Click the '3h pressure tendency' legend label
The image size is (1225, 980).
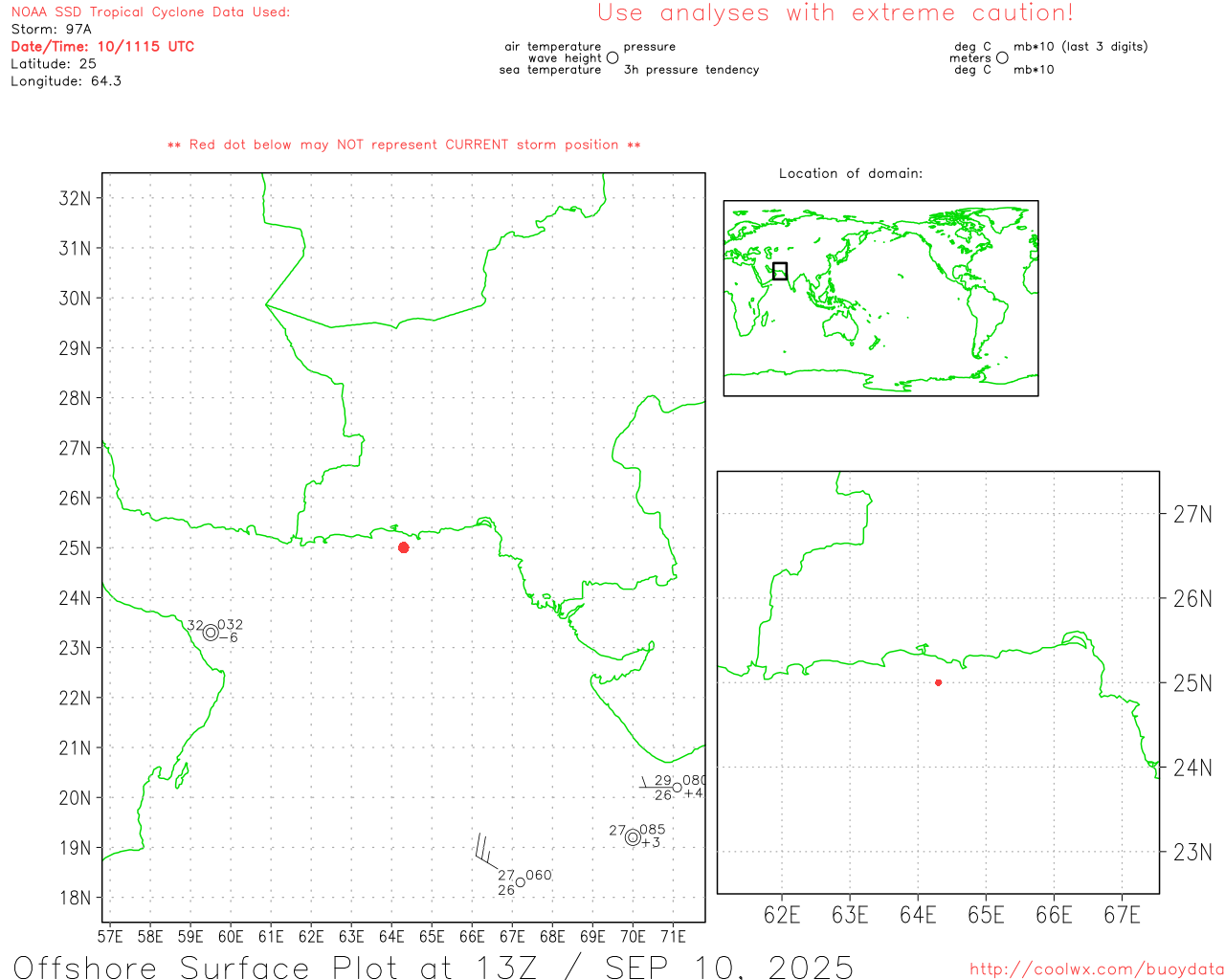click(691, 70)
